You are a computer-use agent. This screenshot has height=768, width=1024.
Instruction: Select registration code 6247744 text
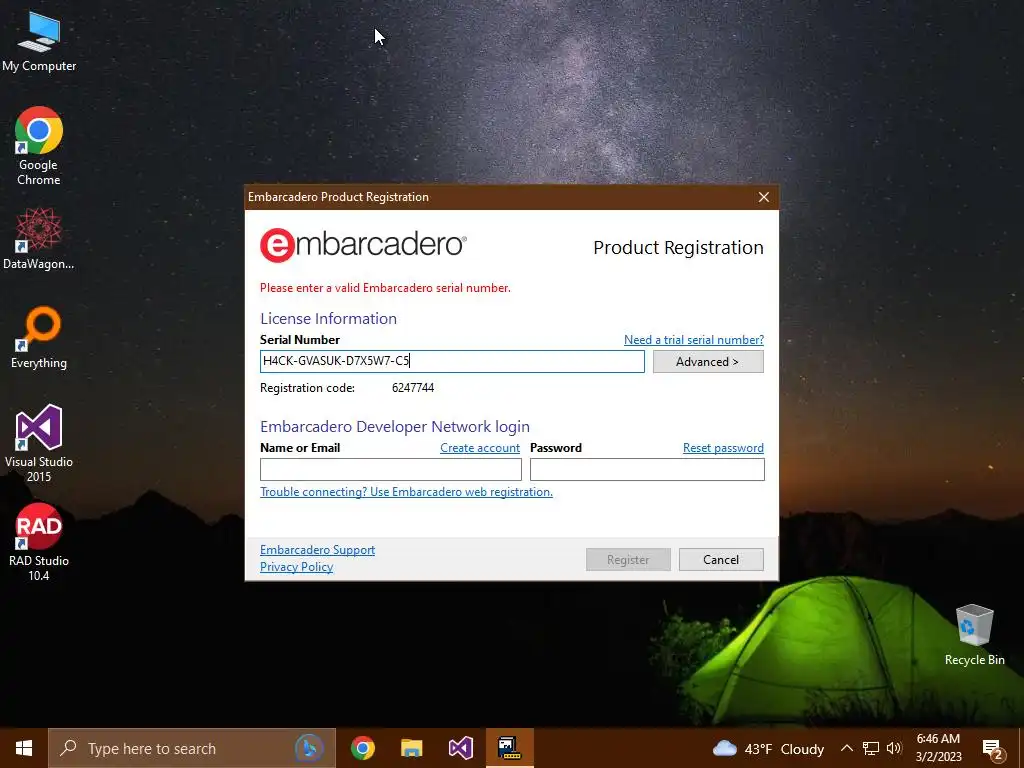pyautogui.click(x=413, y=388)
